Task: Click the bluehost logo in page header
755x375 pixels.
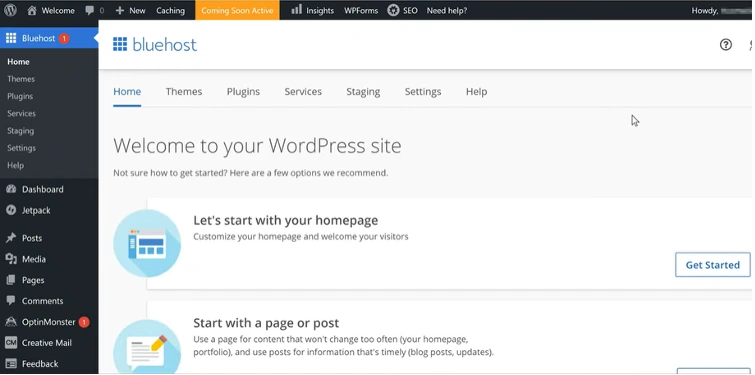Action: (x=155, y=44)
